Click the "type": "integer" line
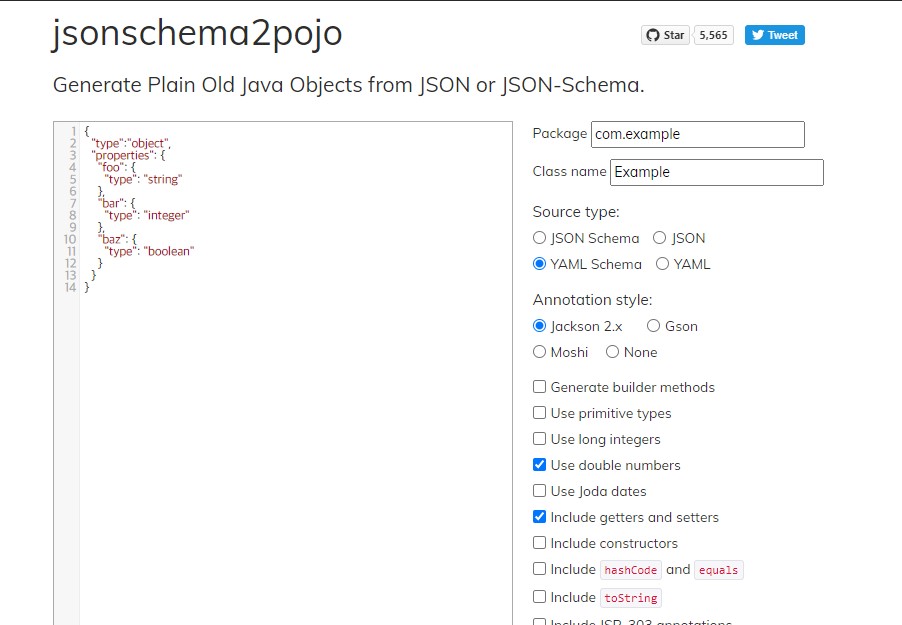 point(147,215)
